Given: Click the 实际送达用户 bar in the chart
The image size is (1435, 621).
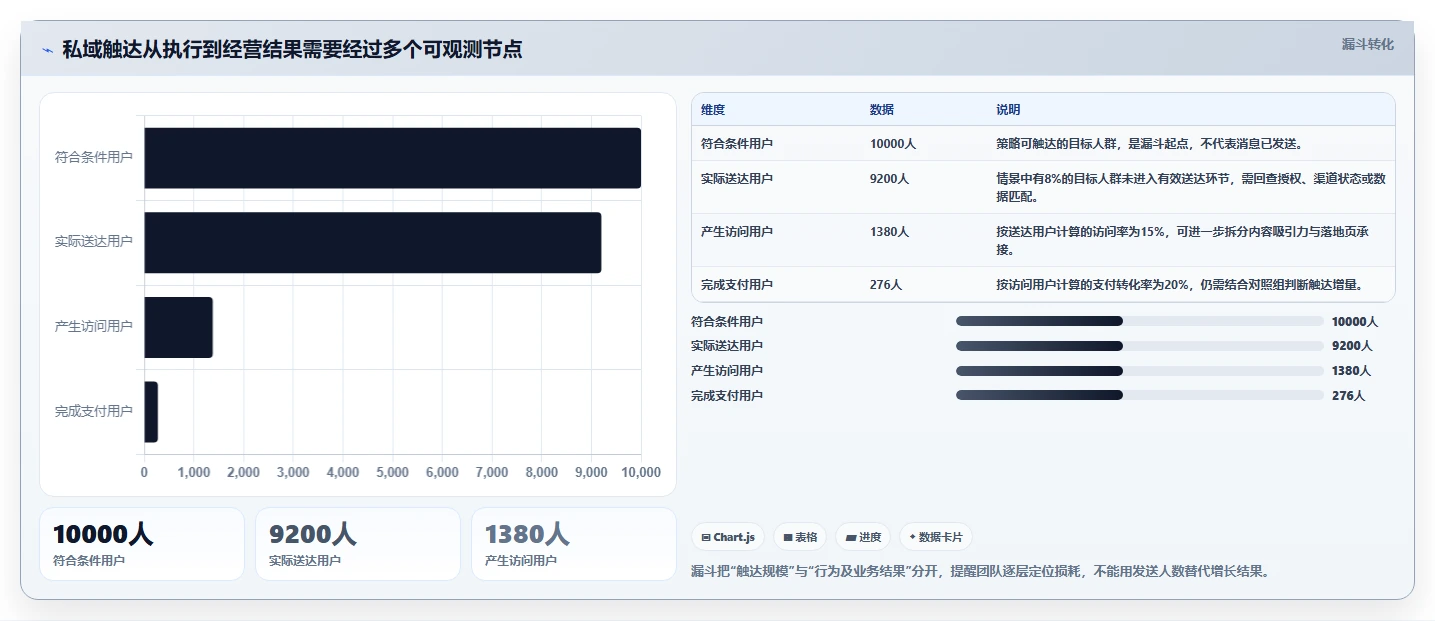Looking at the screenshot, I should click(372, 242).
